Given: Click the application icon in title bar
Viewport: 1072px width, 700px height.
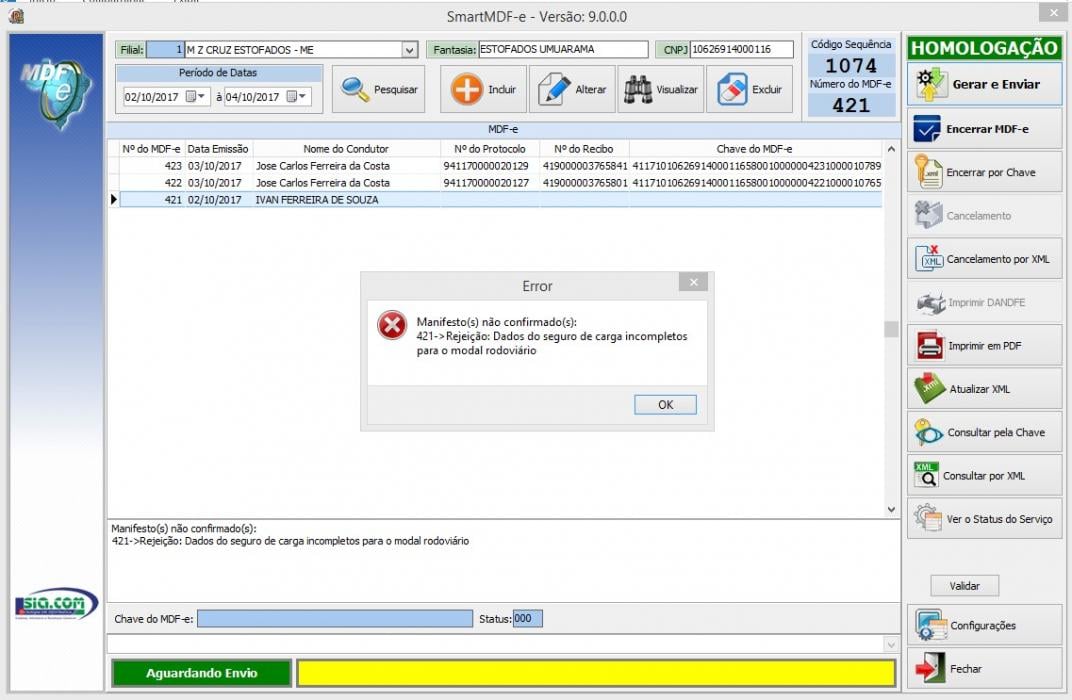Looking at the screenshot, I should 16,16.
